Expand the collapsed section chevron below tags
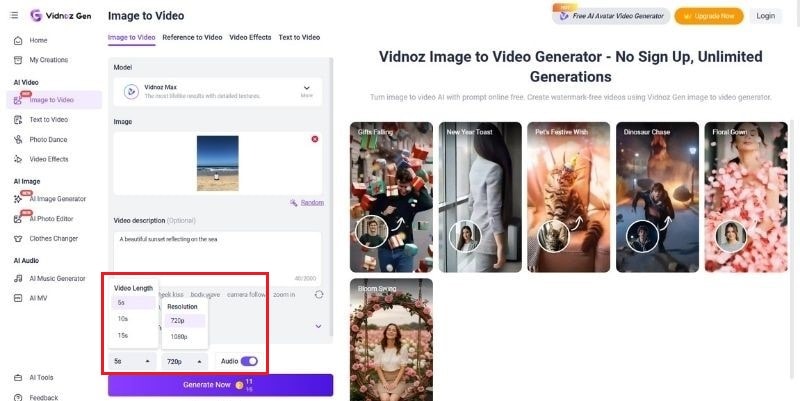The width and height of the screenshot is (800, 401). click(x=318, y=327)
